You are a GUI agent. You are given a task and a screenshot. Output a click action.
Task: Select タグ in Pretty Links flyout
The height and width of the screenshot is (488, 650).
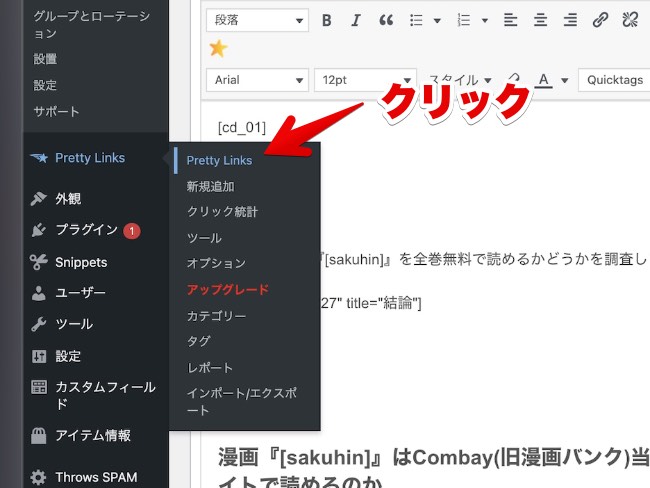pyautogui.click(x=199, y=341)
